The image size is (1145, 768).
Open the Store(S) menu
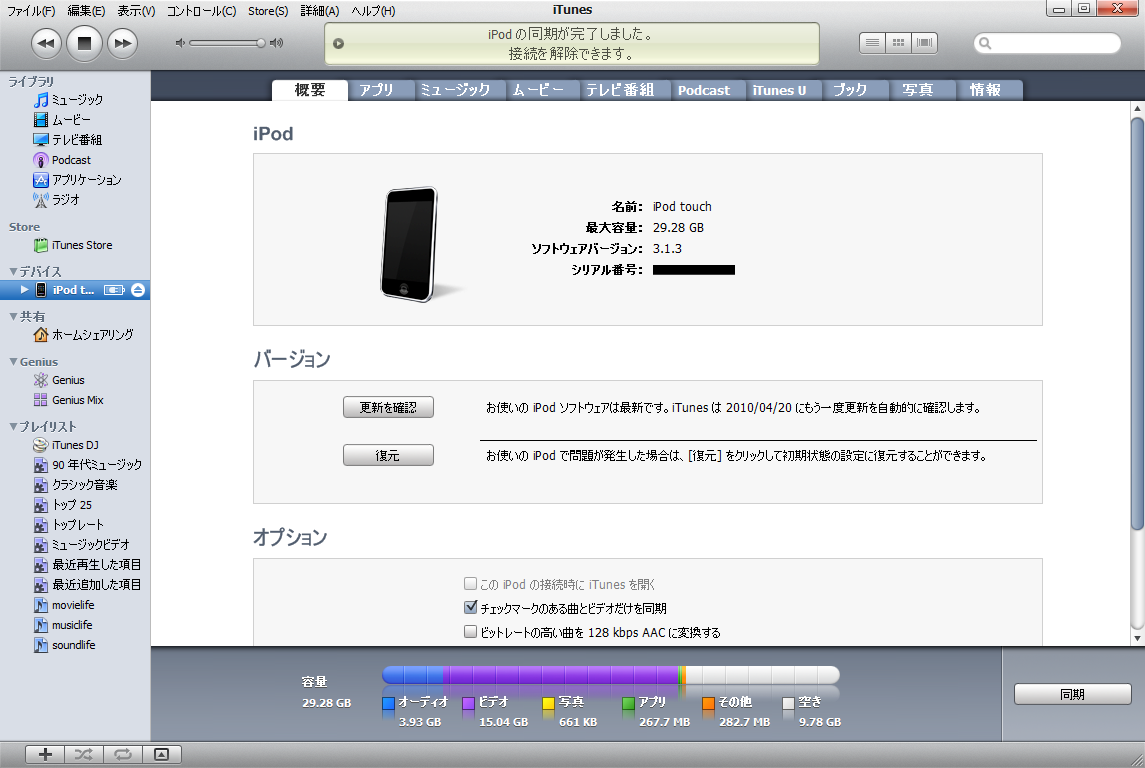[x=268, y=11]
